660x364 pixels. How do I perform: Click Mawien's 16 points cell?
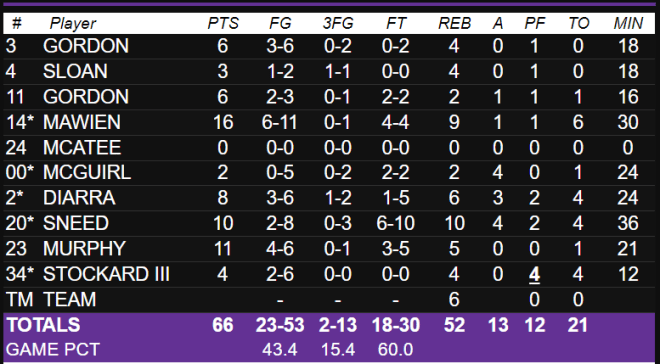point(223,122)
